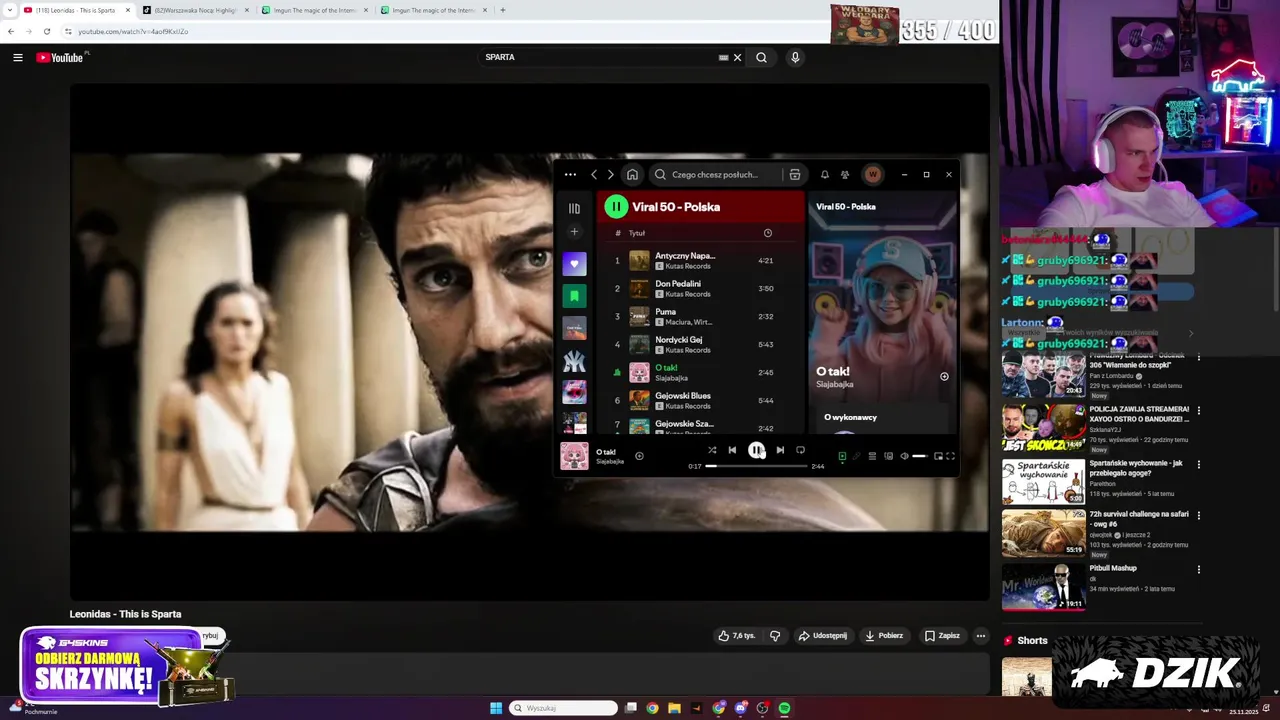
Task: Clear the SPARTA search text
Action: click(738, 57)
